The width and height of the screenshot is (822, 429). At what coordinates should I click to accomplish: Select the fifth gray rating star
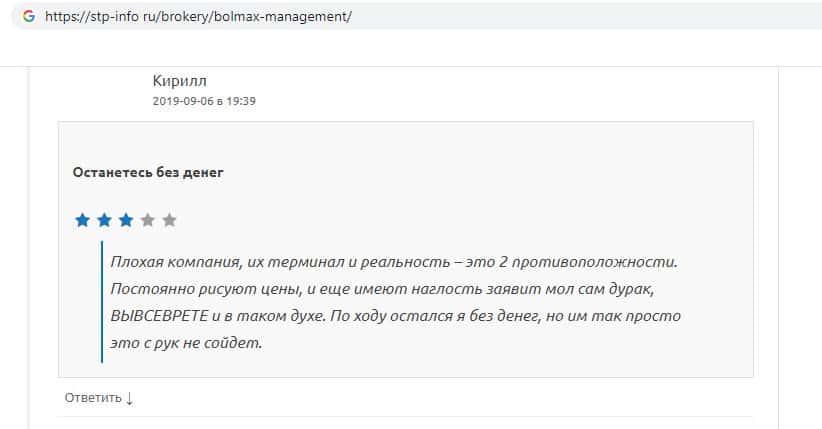coord(169,220)
